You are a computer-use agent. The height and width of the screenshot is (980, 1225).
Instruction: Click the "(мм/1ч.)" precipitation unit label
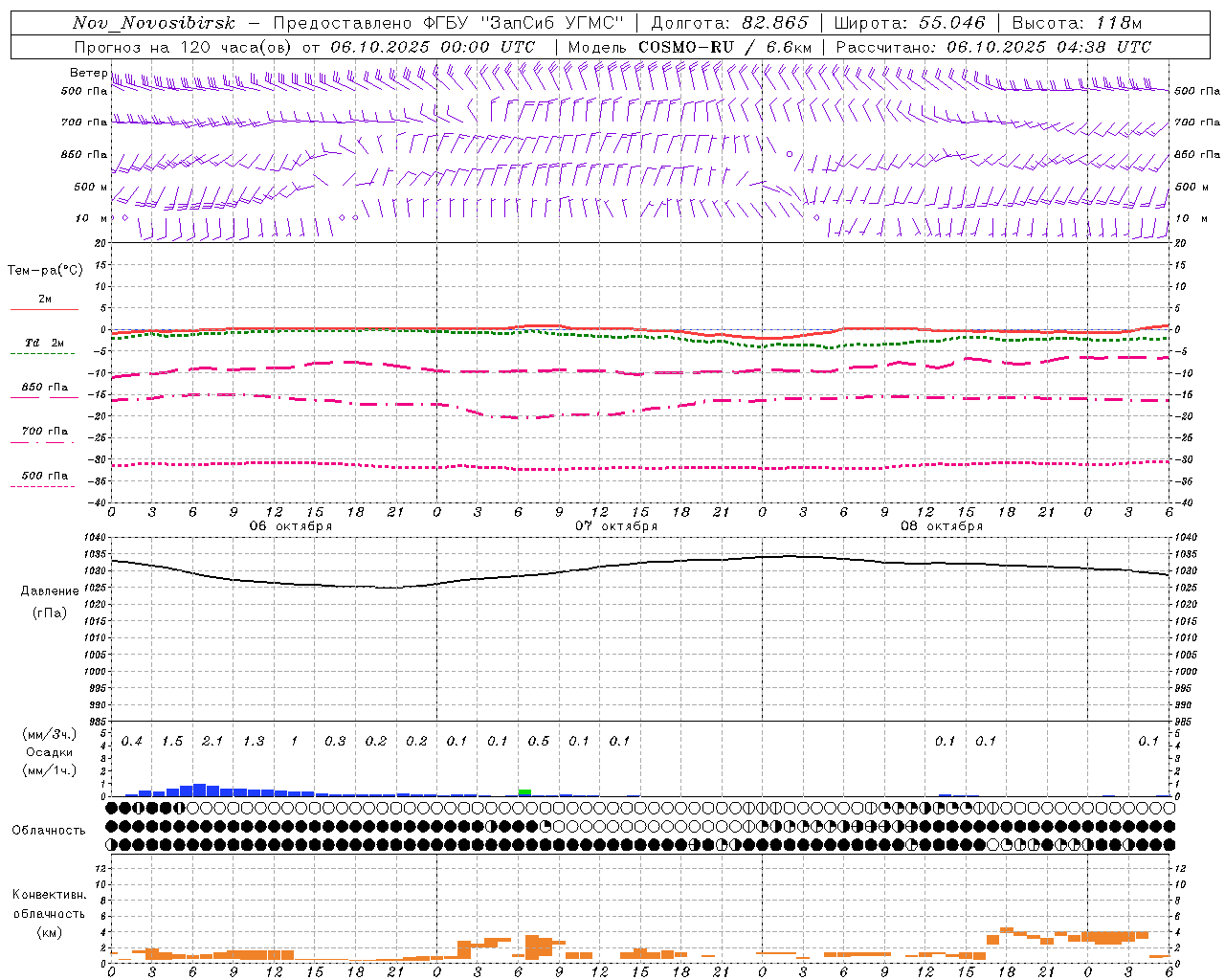(x=50, y=769)
